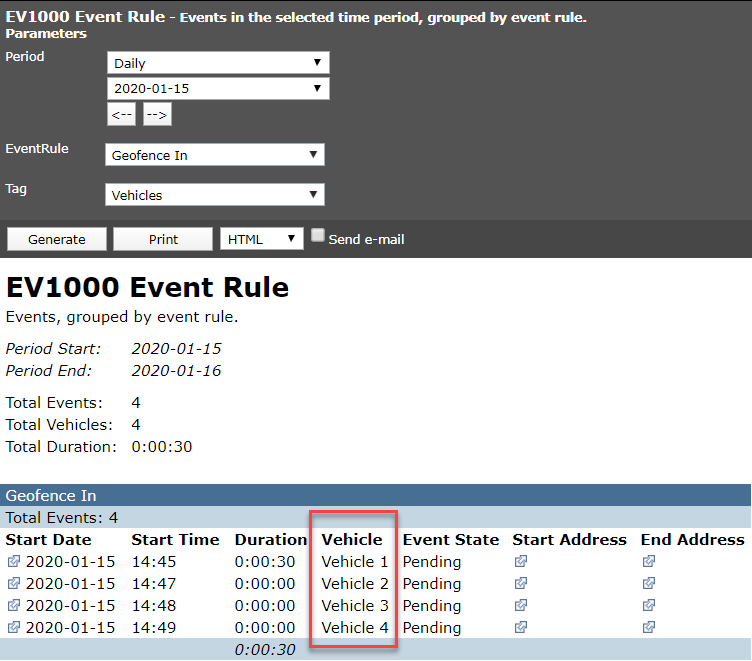Open event link icon beside the 14:47 start date
This screenshot has width=752, height=661.
[14, 583]
